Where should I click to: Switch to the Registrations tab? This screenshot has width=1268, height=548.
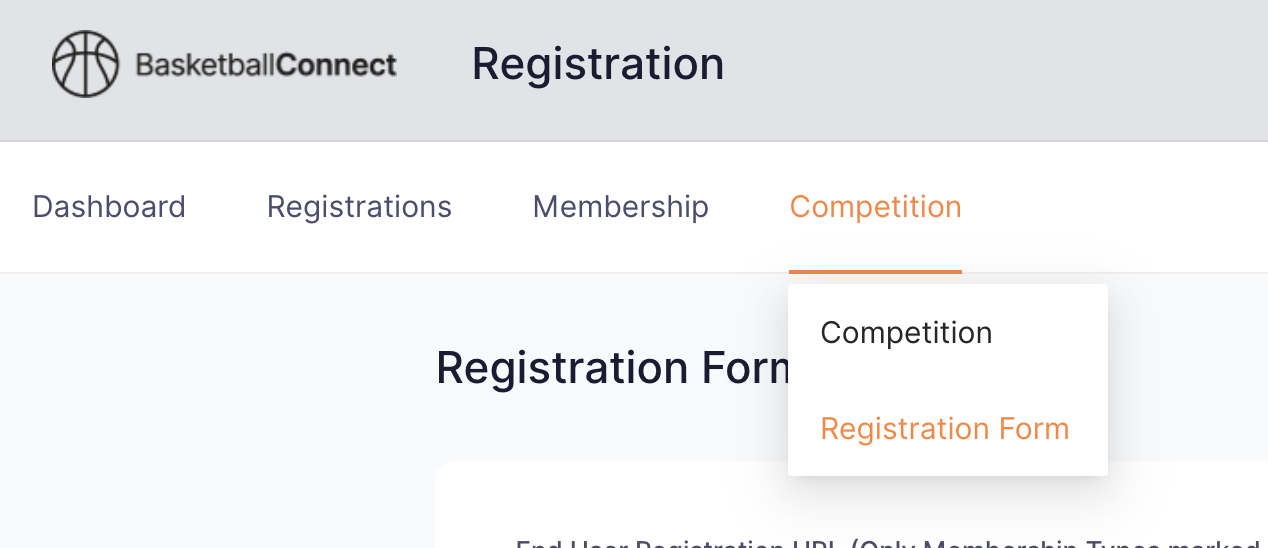359,207
